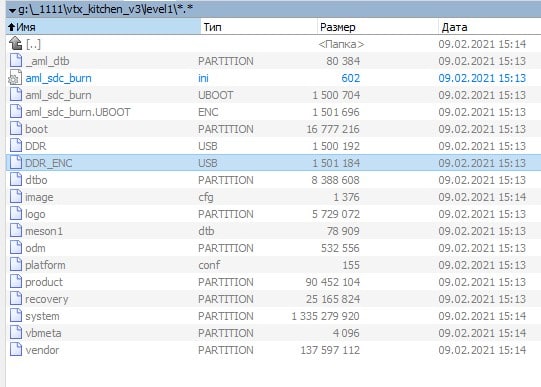The height and width of the screenshot is (387, 541).
Task: Select the _aml_dtb file name
Action: click(x=47, y=61)
